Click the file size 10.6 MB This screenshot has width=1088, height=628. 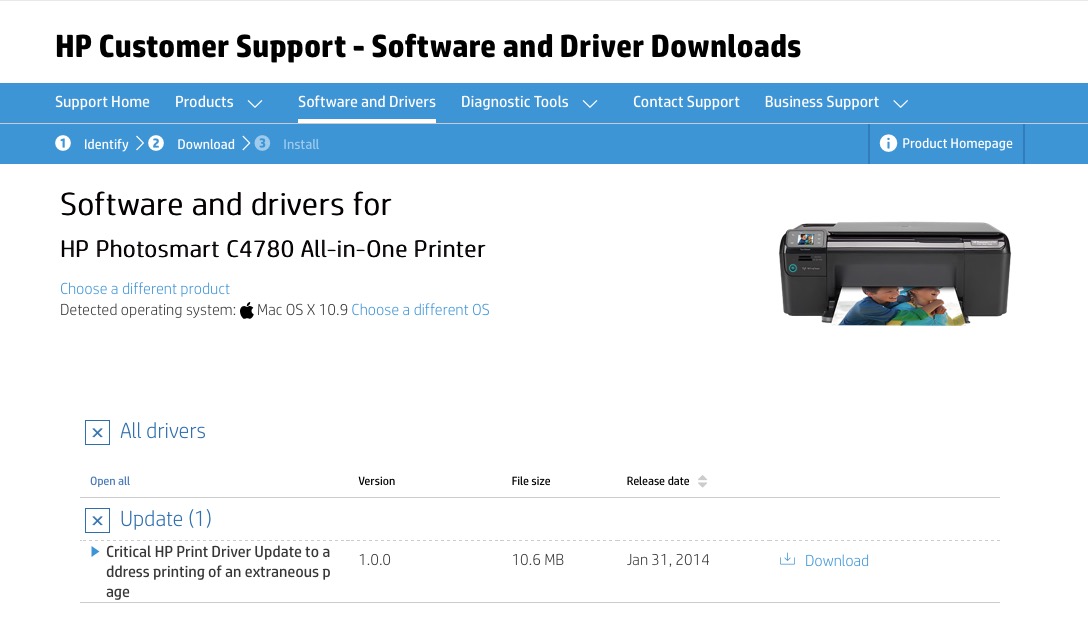[538, 559]
